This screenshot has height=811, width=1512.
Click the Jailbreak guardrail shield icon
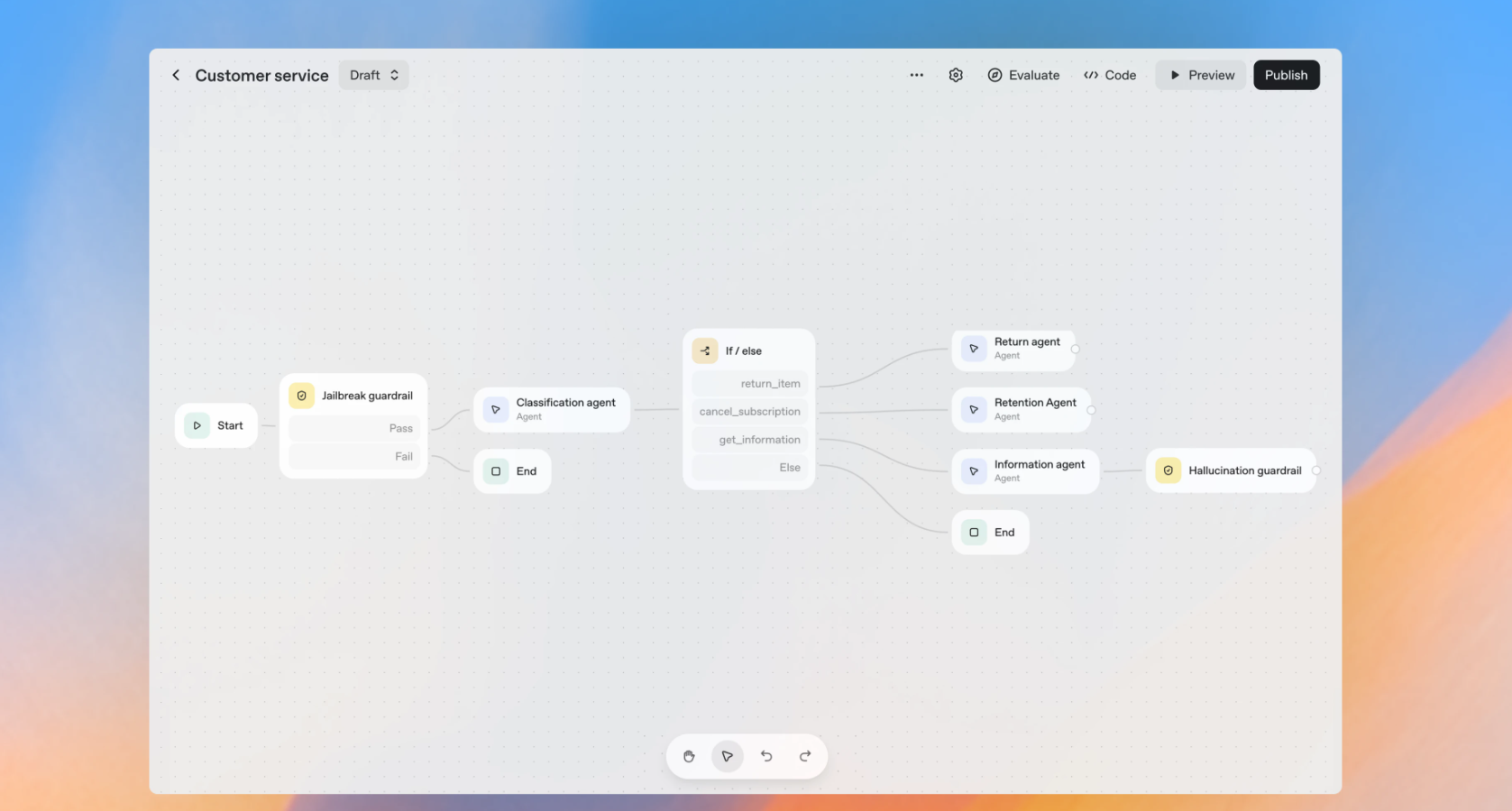coord(302,396)
